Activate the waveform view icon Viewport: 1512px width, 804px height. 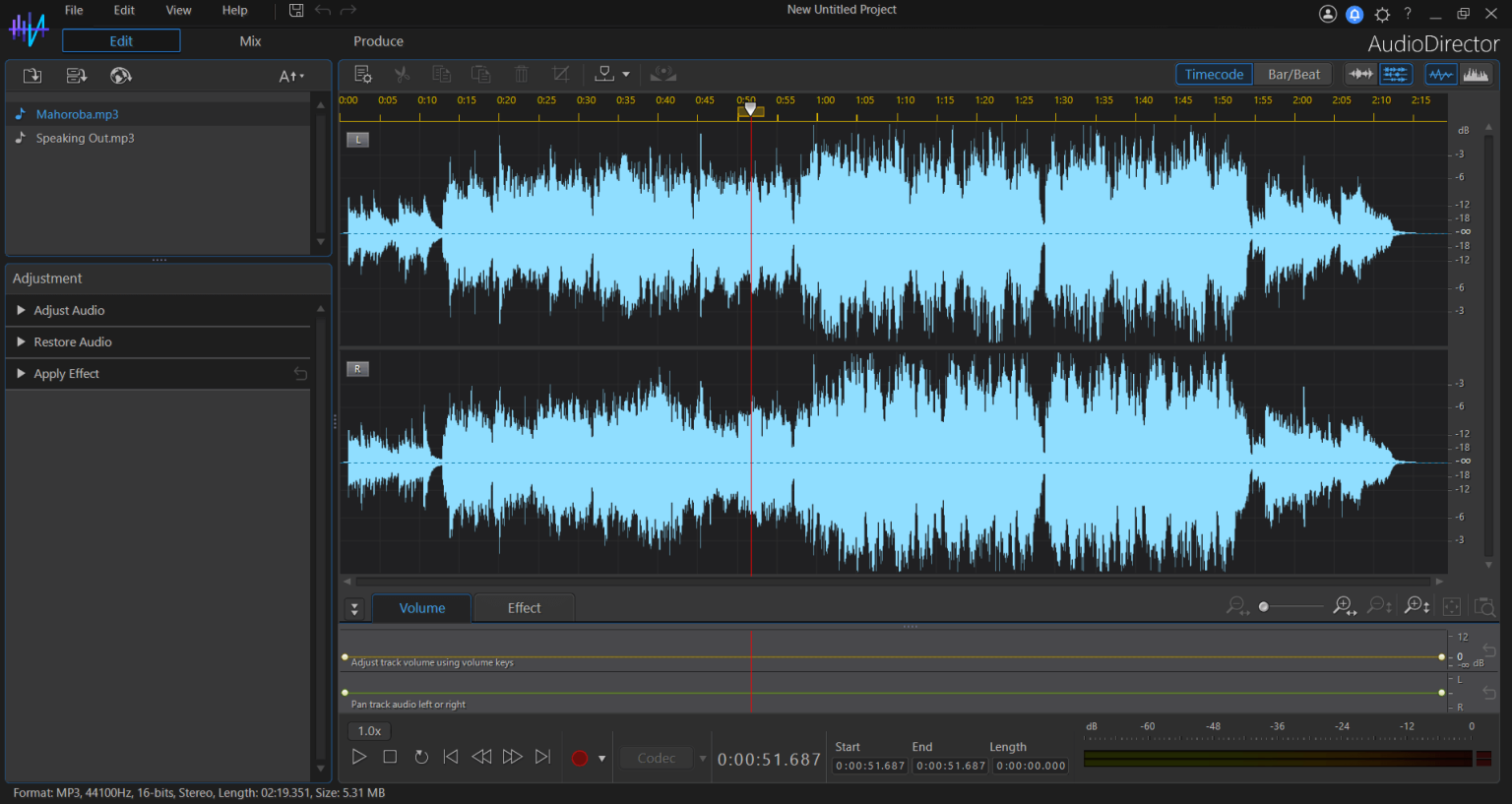coord(1440,74)
